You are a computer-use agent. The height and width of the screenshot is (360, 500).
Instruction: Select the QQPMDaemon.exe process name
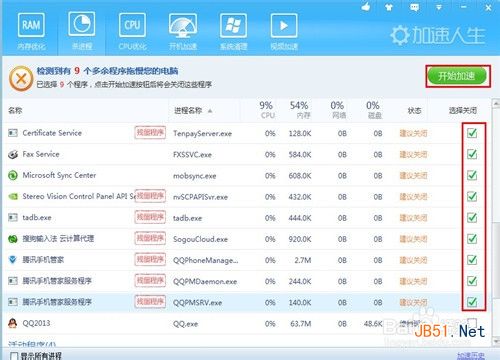[x=205, y=281]
